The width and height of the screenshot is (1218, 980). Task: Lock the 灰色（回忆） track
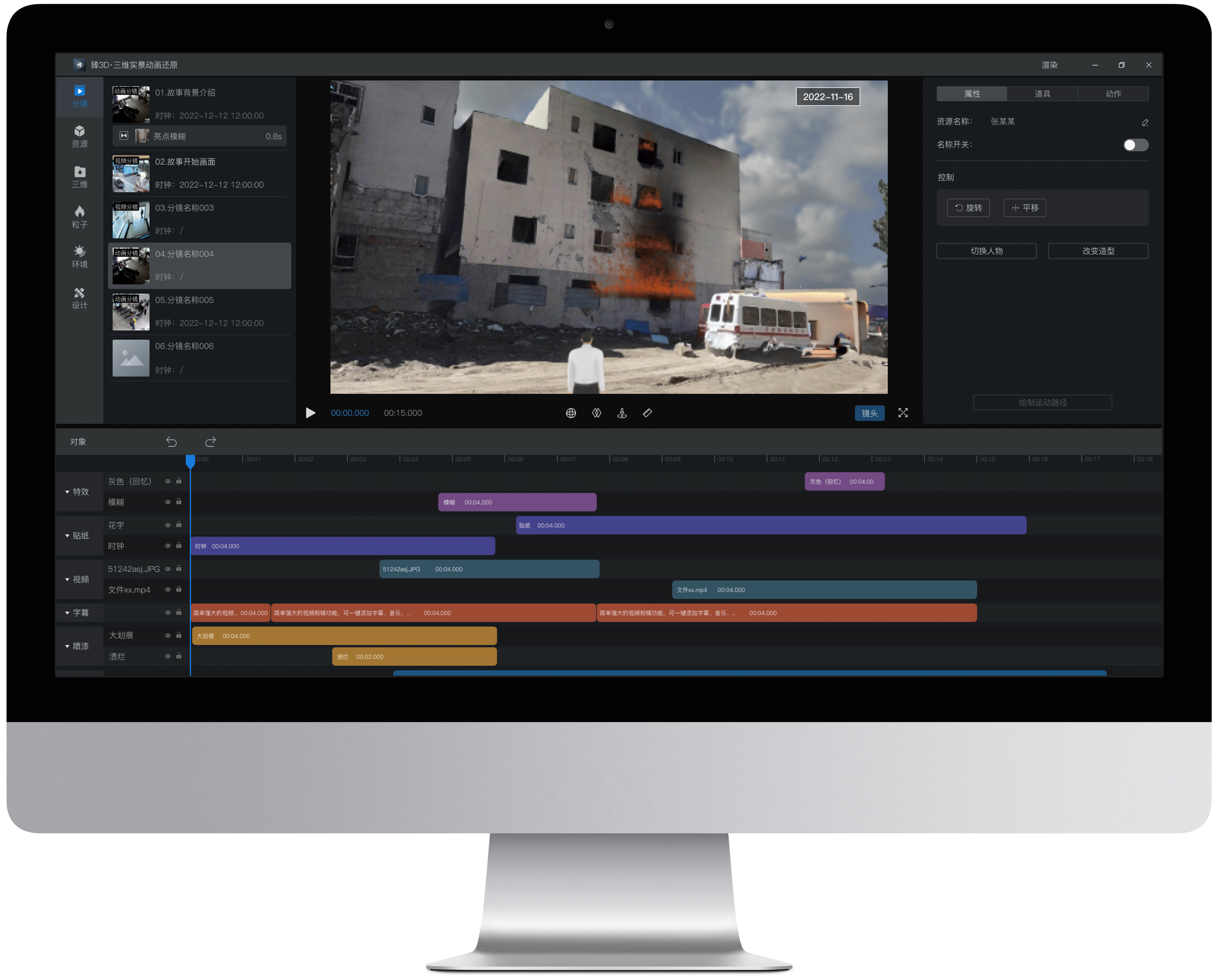[179, 481]
